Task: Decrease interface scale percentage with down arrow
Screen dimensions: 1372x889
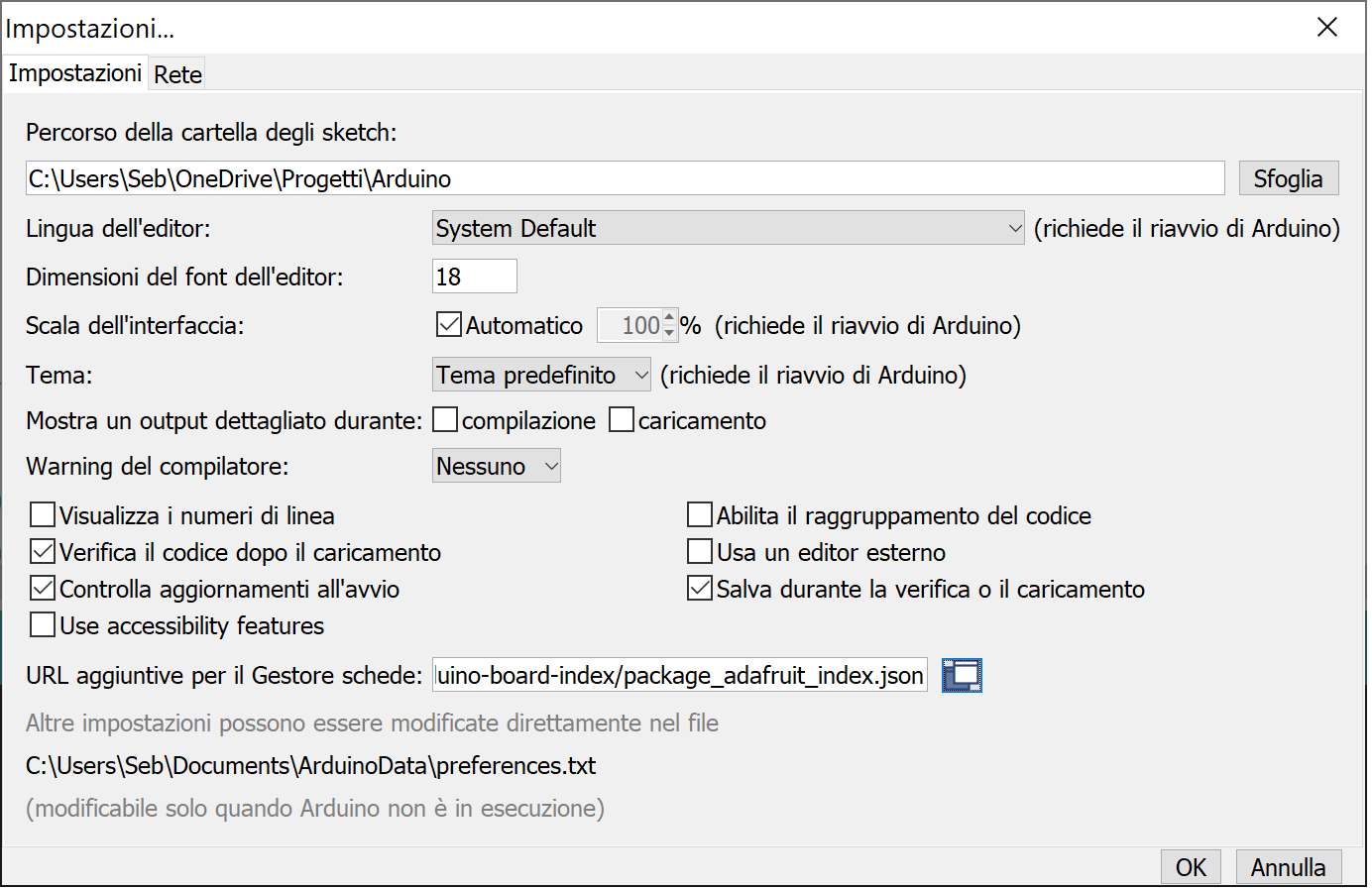Action: [x=669, y=333]
